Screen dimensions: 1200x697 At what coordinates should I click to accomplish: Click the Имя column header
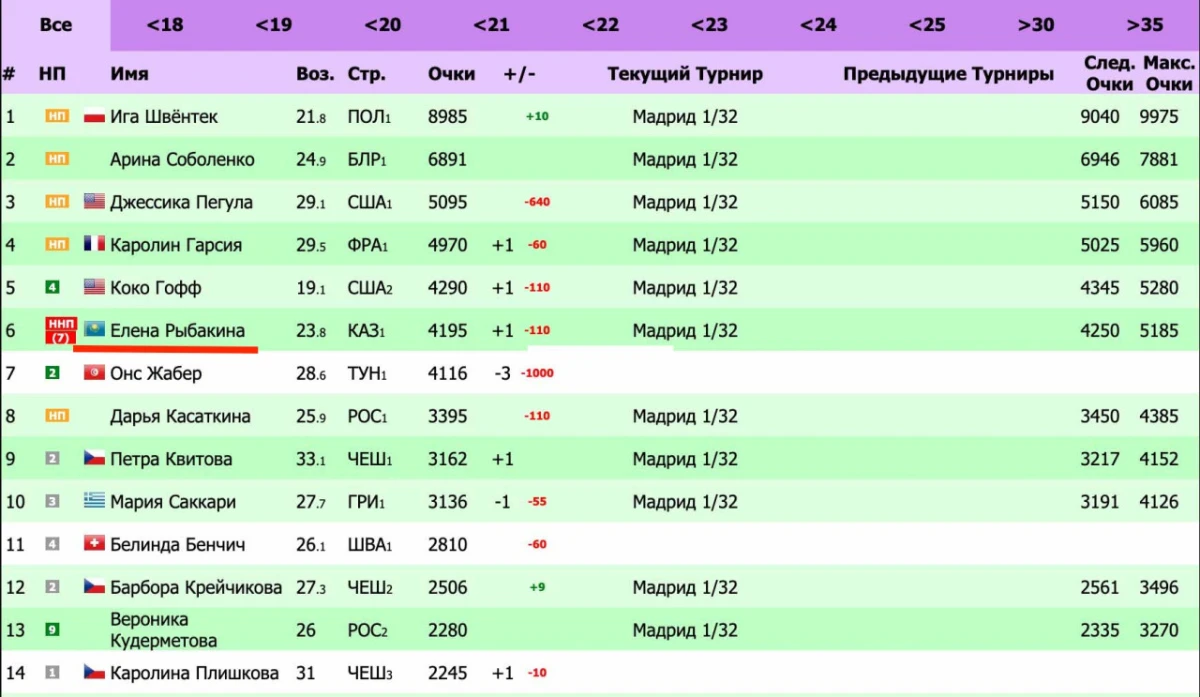pos(130,74)
